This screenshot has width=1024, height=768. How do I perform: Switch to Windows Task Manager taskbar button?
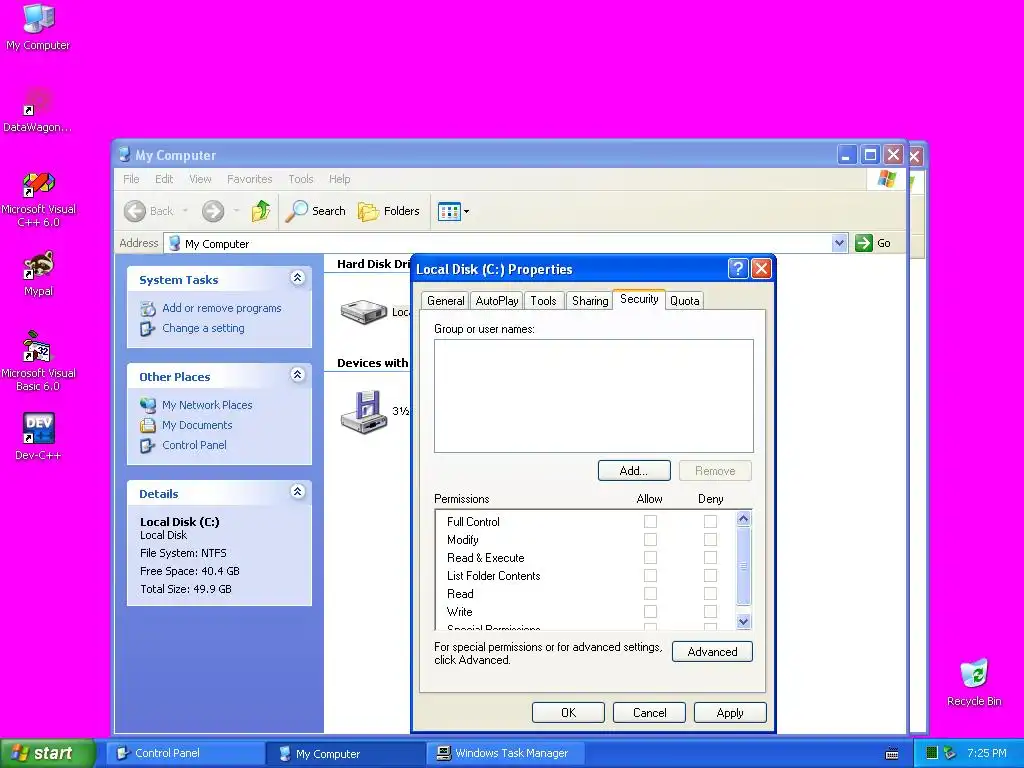click(505, 753)
